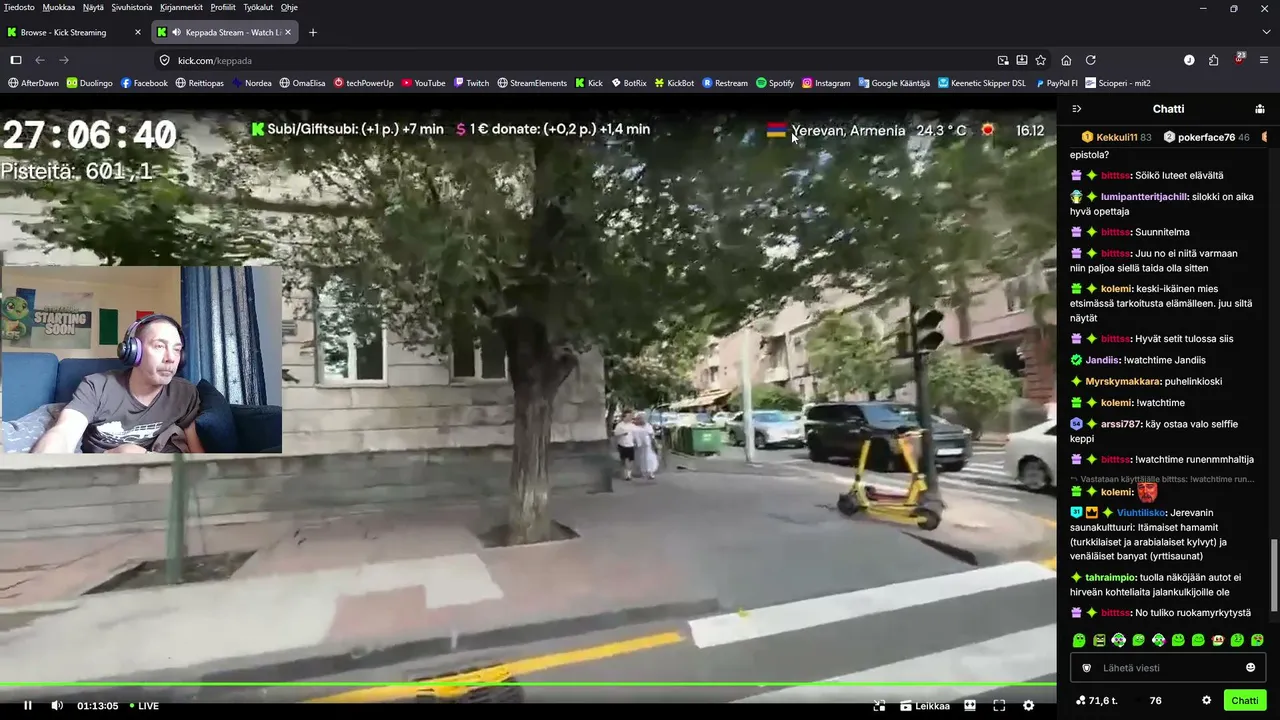Screen dimensions: 1280x720
Task: Open chat gift leaderboard icon
Action: [x=1260, y=109]
